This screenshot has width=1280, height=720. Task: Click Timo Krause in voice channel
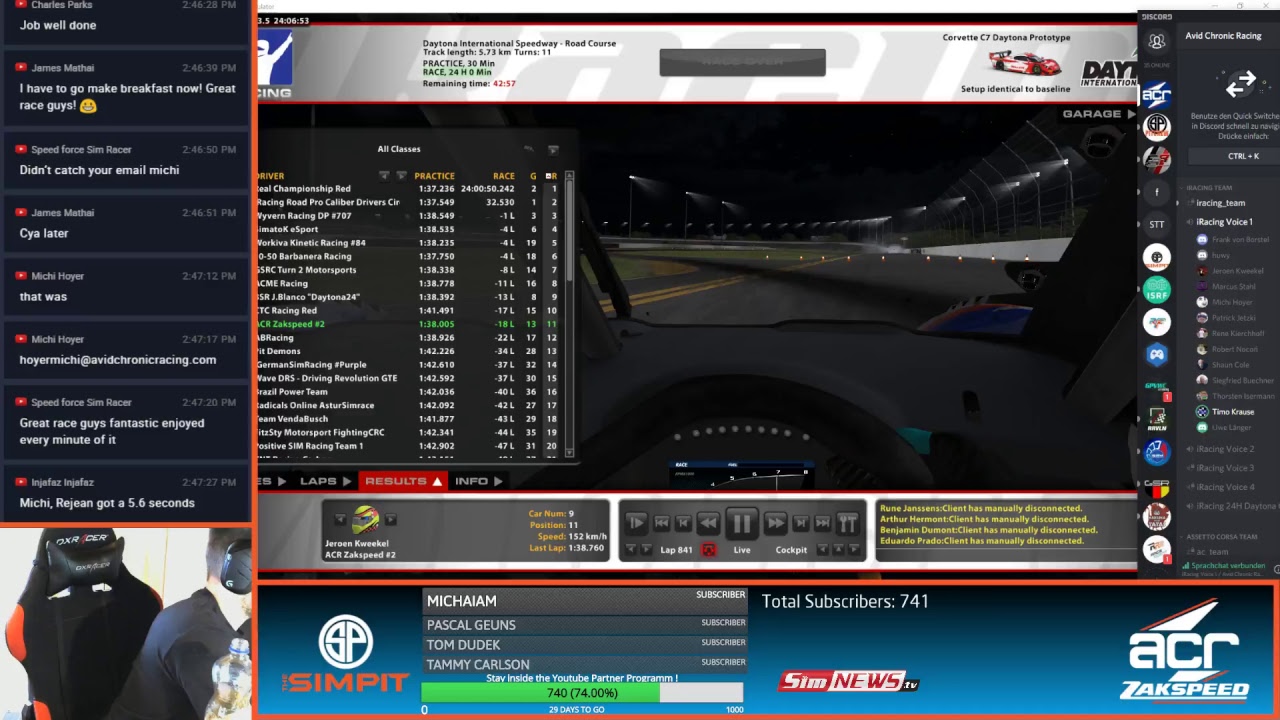(x=1232, y=411)
